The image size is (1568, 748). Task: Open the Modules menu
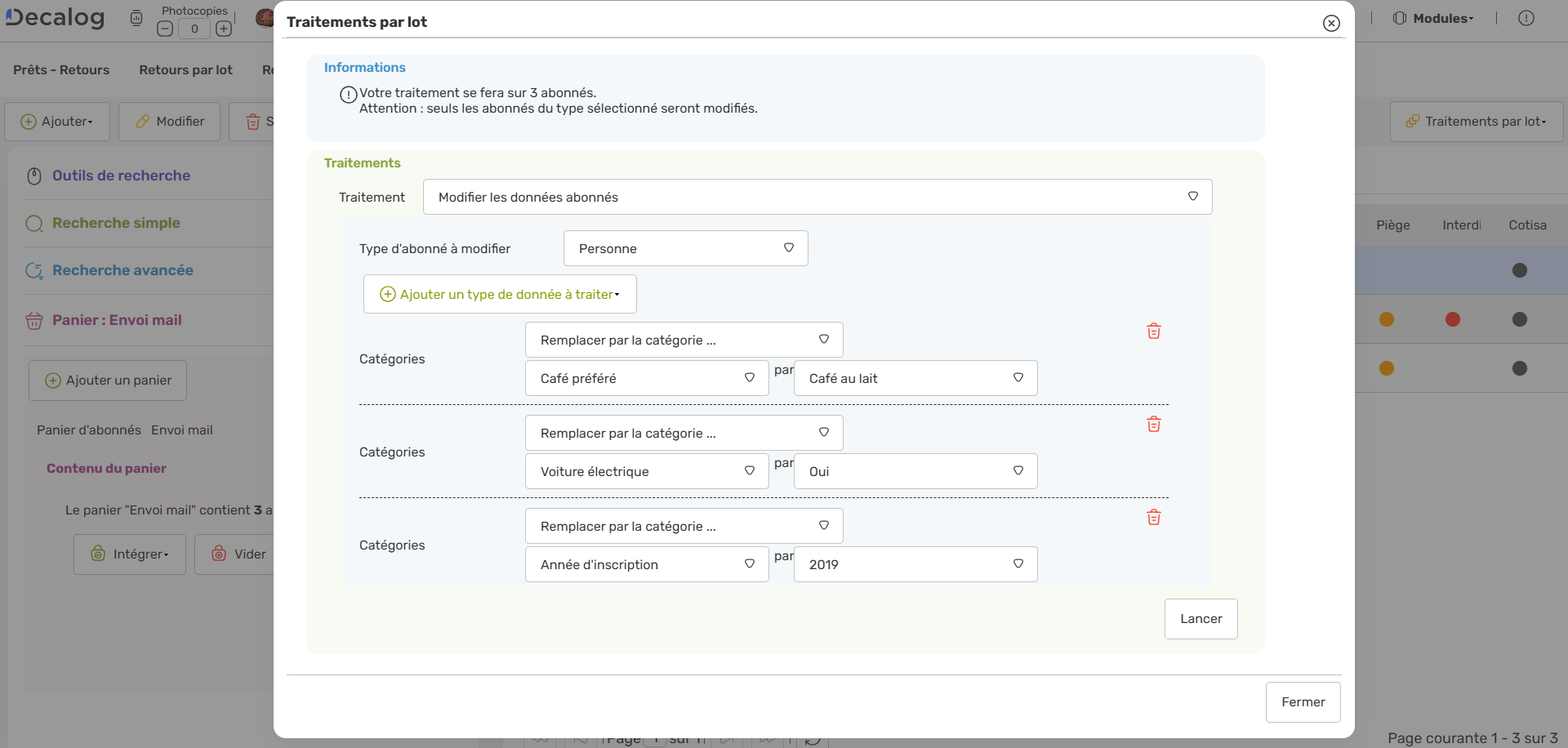tap(1434, 18)
